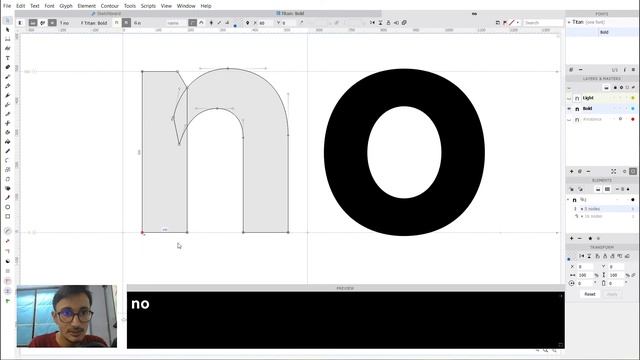Screen dimensions: 640x360
Task: Open the File menu
Action: click(7, 6)
